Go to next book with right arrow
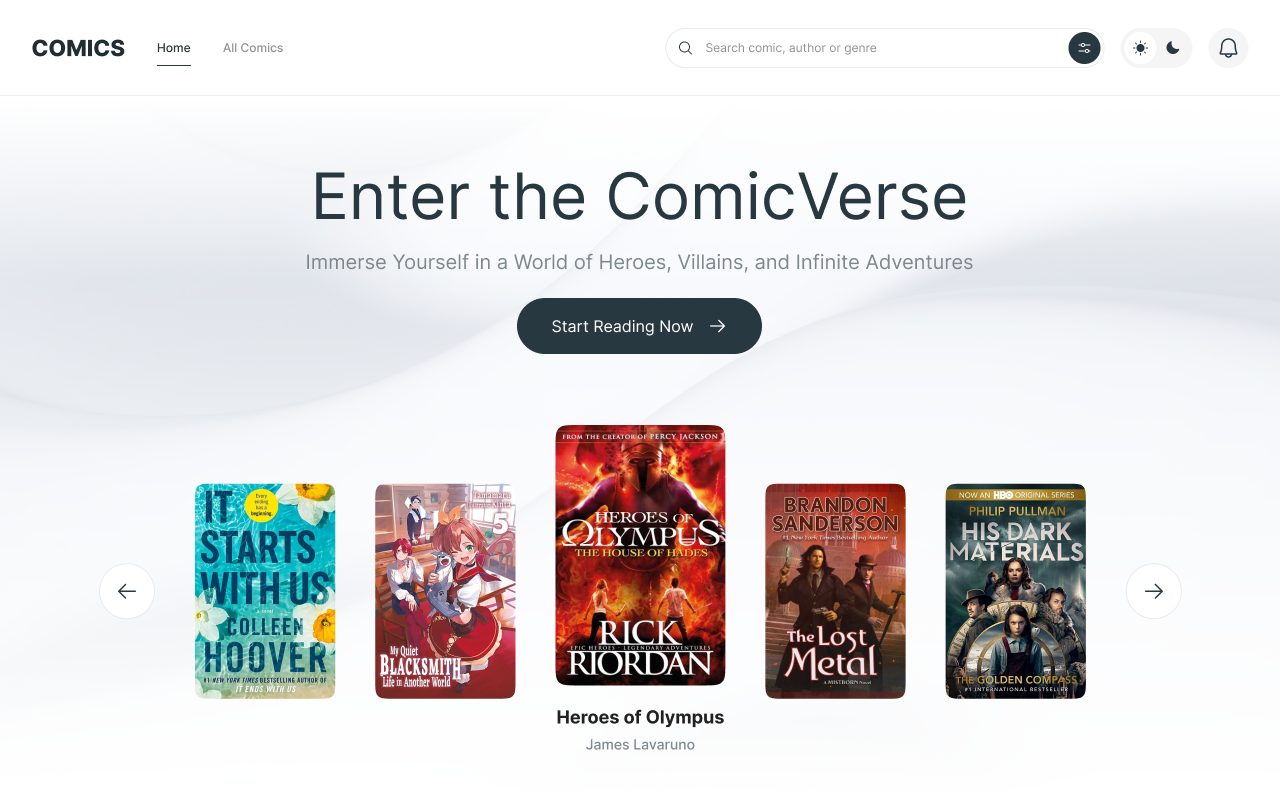 [1153, 591]
